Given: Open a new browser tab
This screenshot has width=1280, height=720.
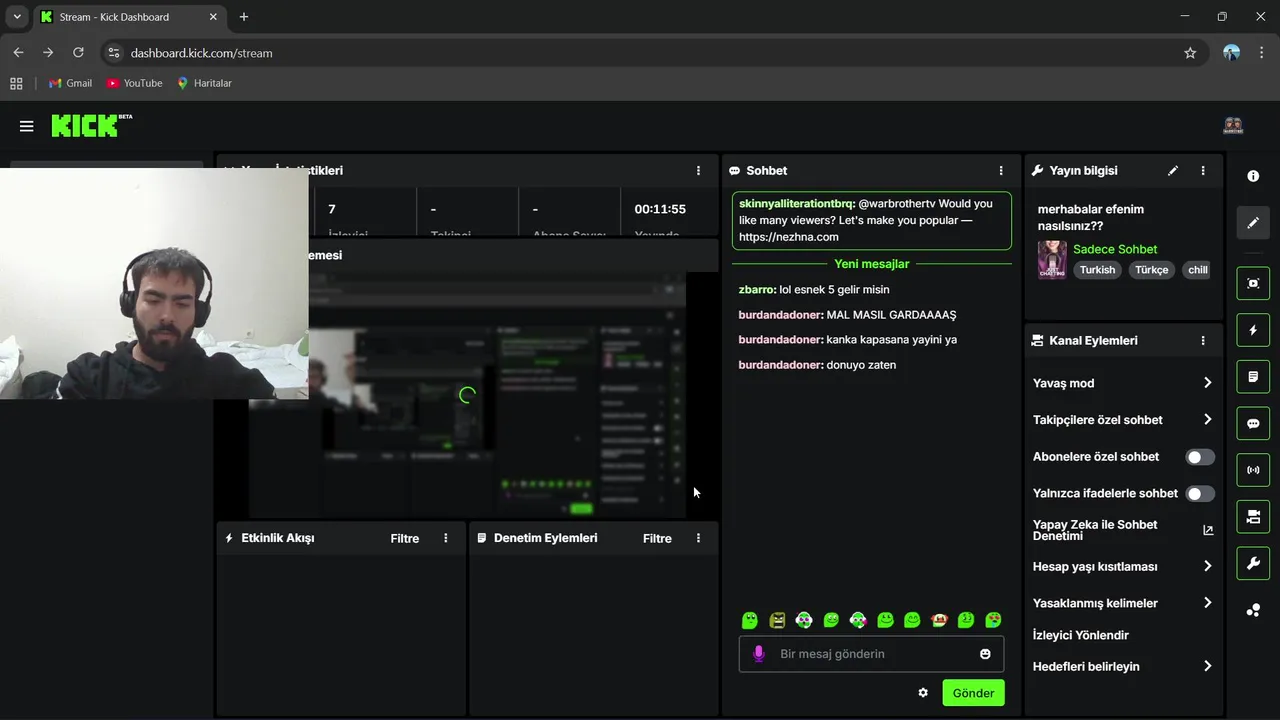Looking at the screenshot, I should 244,17.
